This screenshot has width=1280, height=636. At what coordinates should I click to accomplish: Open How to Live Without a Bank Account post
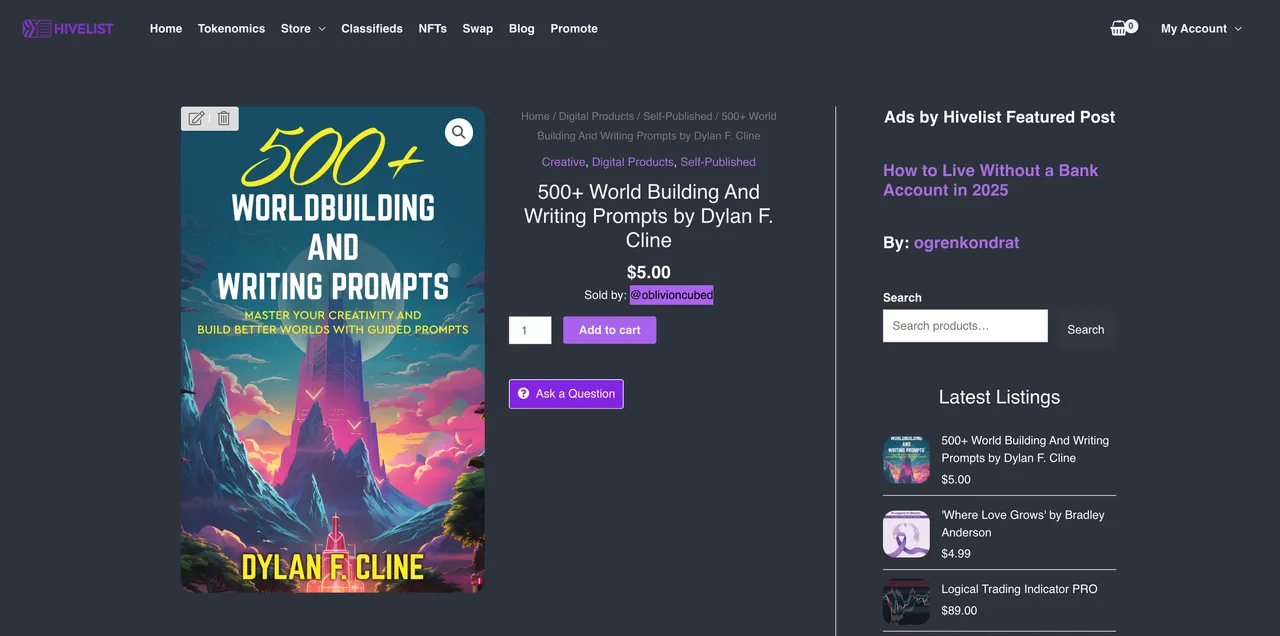coord(990,180)
